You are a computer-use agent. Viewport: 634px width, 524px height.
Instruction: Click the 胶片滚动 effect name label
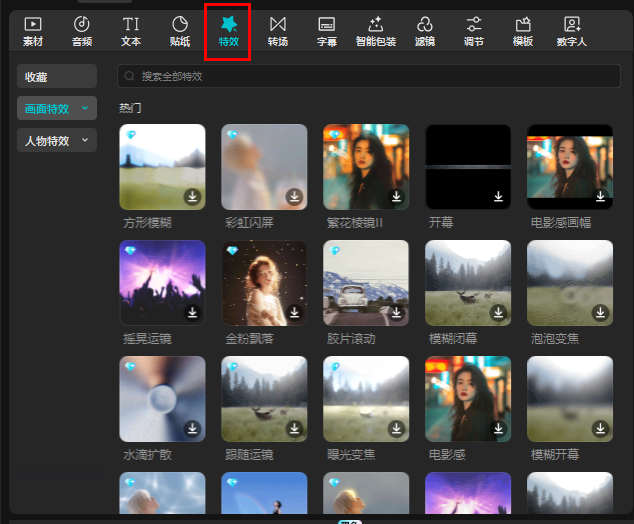[x=351, y=338]
